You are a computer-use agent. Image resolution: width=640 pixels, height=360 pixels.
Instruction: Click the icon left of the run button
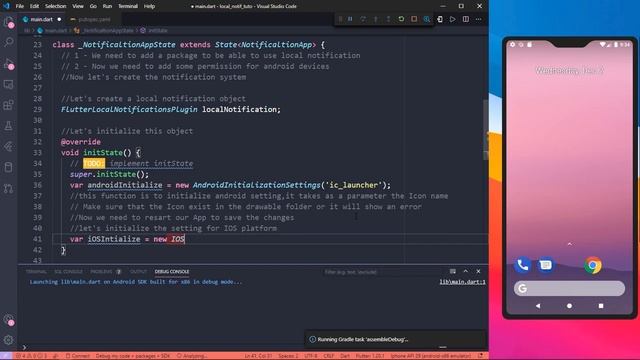click(440, 19)
